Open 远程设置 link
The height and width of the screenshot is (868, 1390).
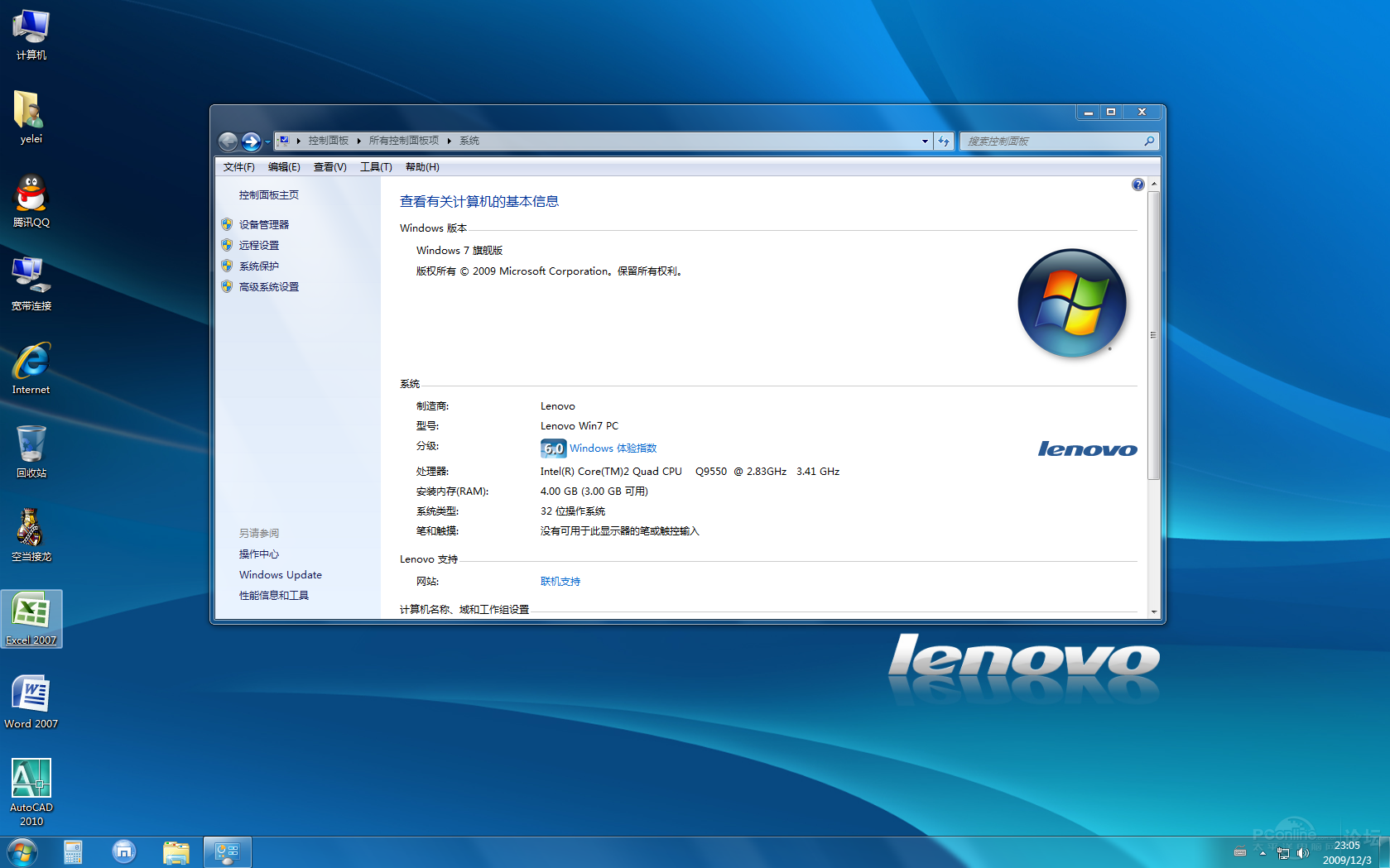pos(259,246)
